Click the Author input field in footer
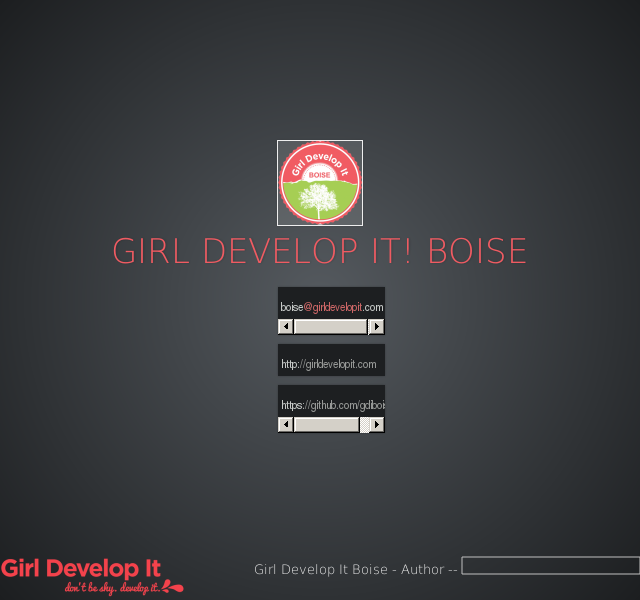 coord(551,565)
